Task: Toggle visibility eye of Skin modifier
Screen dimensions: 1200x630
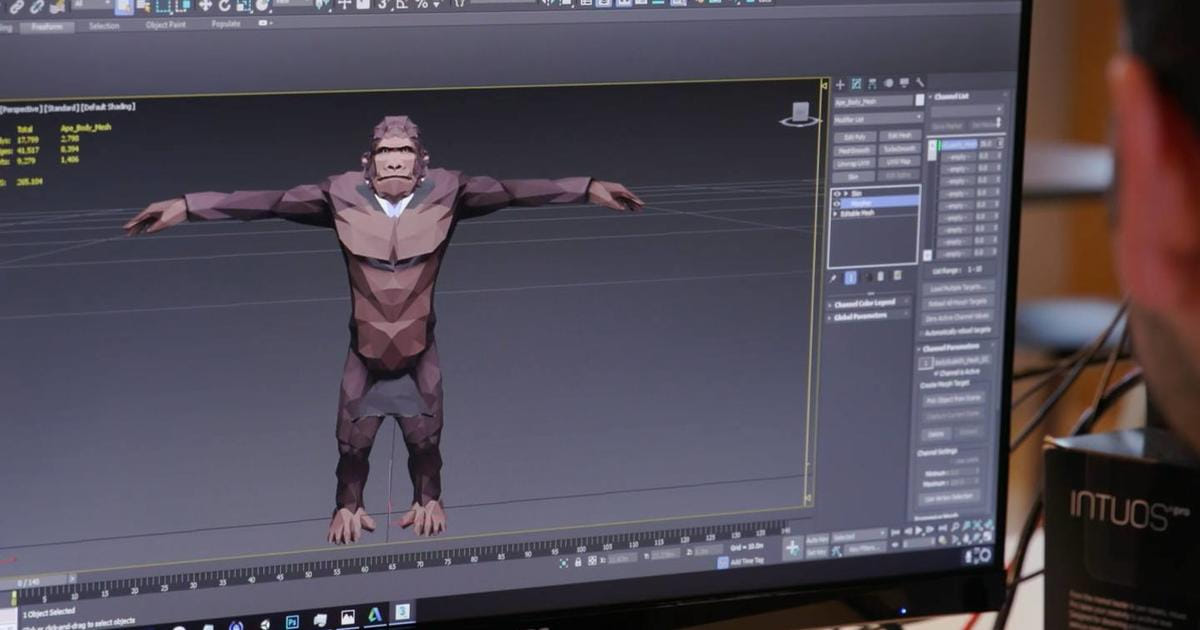Action: (x=837, y=192)
